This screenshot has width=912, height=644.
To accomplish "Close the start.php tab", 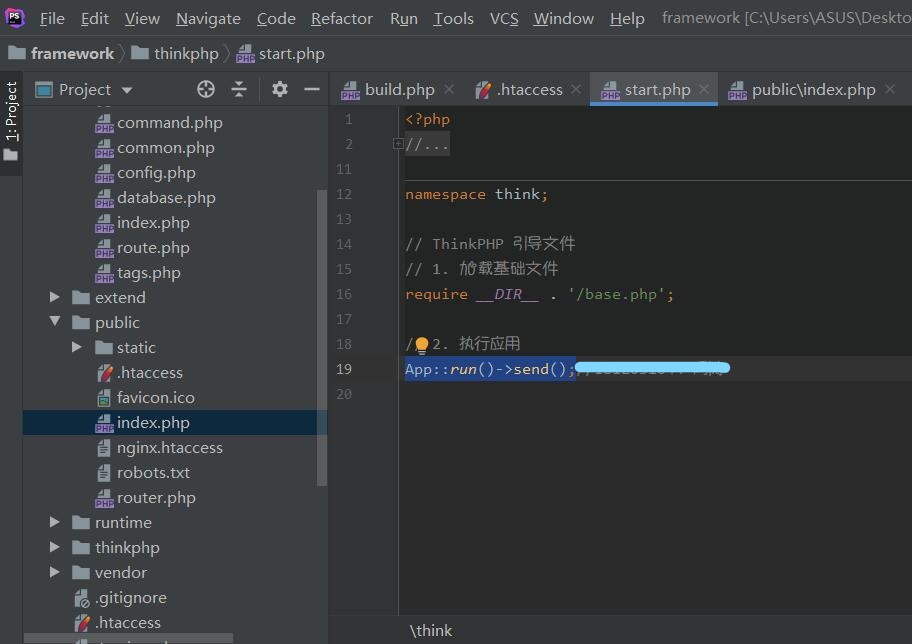I will pyautogui.click(x=704, y=89).
